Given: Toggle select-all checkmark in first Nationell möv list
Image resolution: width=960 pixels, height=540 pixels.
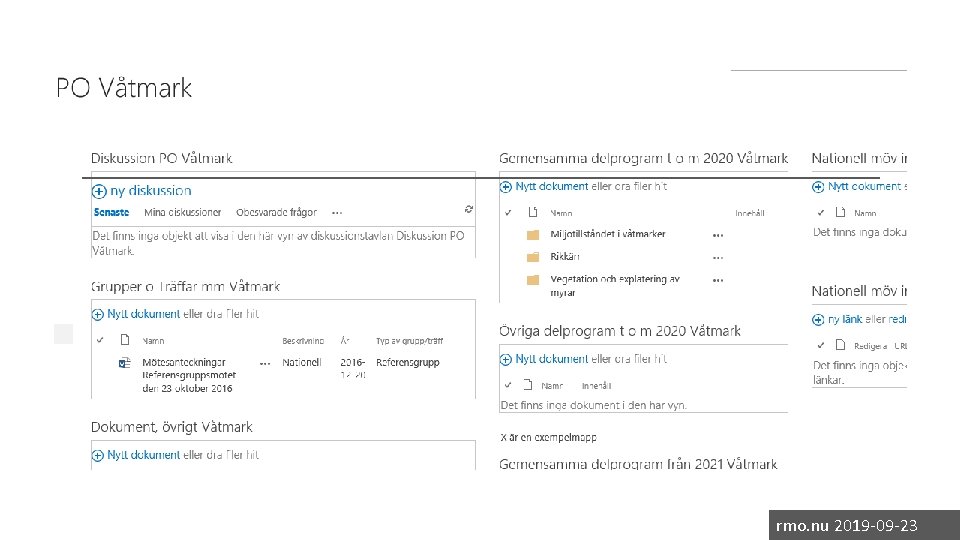Looking at the screenshot, I should (821, 212).
